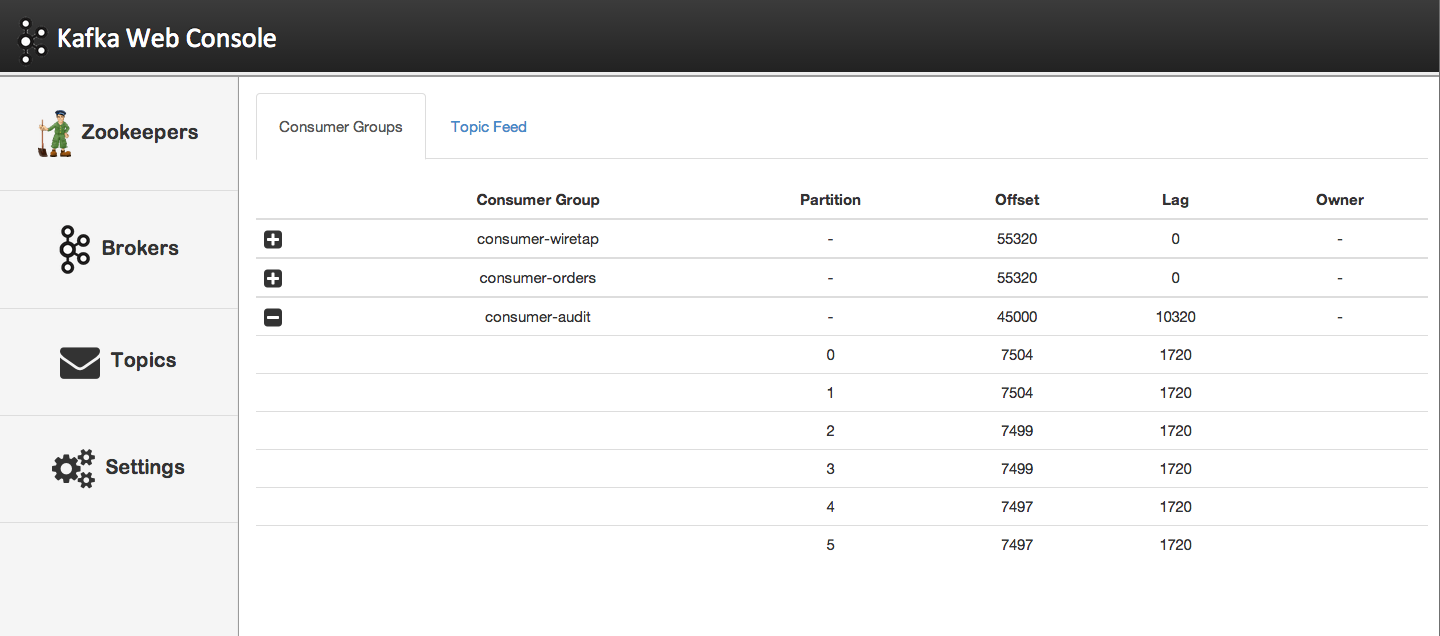Click the Lag column header
The image size is (1440, 636).
(1175, 200)
